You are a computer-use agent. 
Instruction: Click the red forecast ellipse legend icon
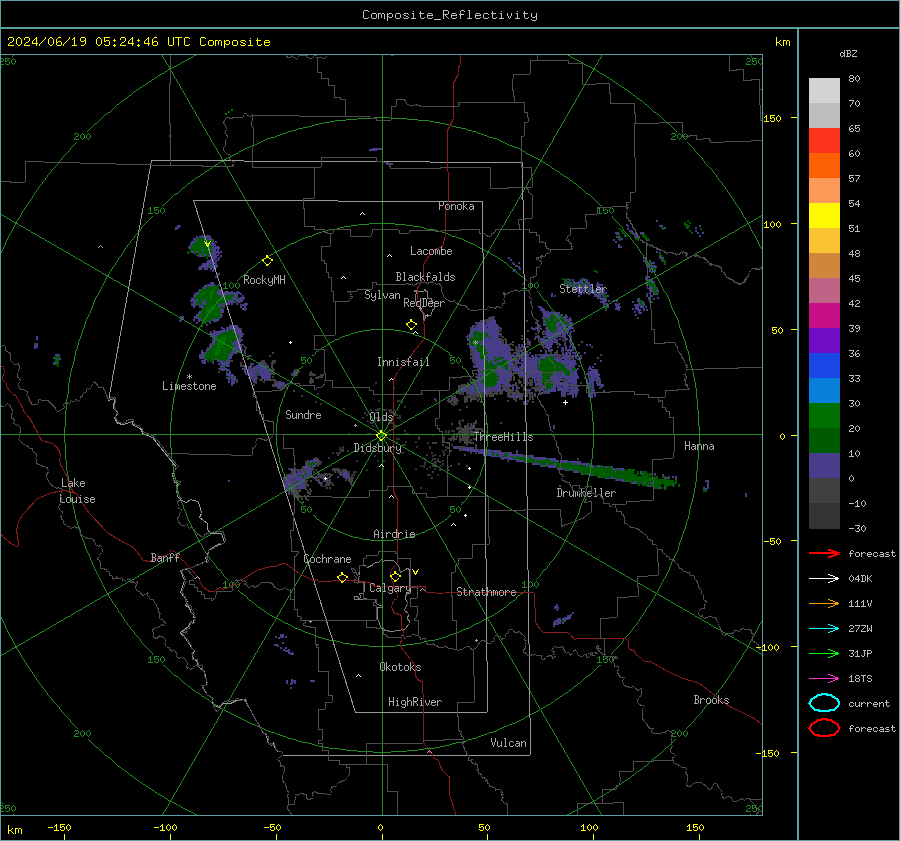(x=824, y=728)
